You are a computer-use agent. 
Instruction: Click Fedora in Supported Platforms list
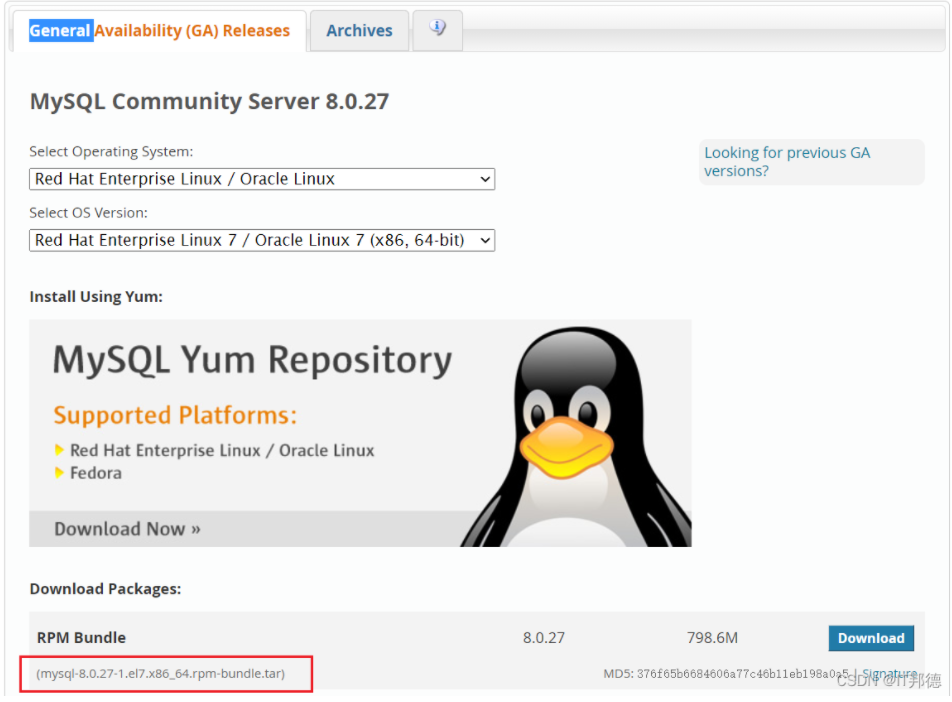click(x=96, y=473)
